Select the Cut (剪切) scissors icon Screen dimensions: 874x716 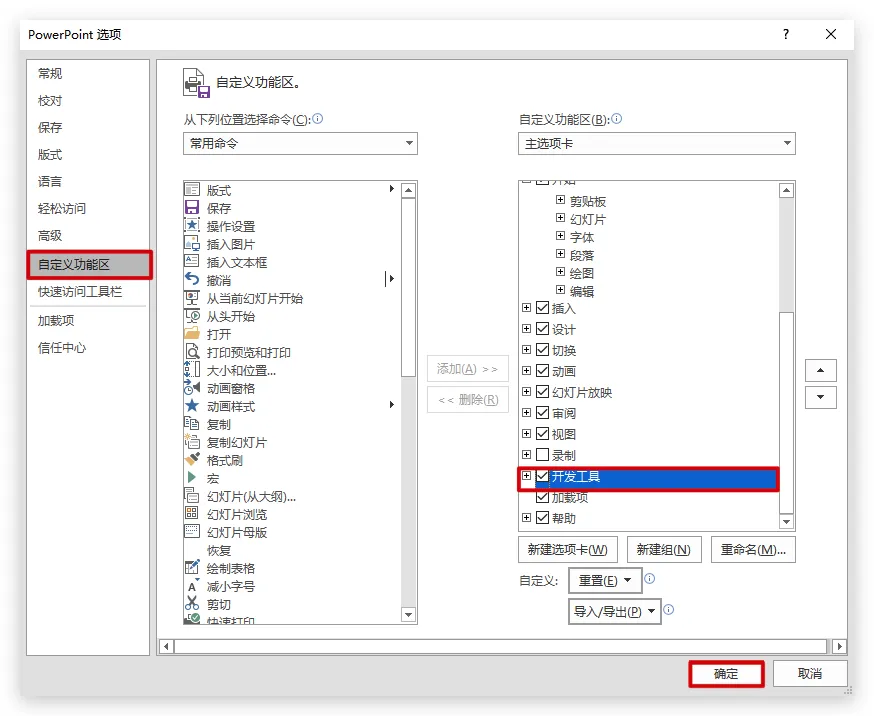[192, 604]
